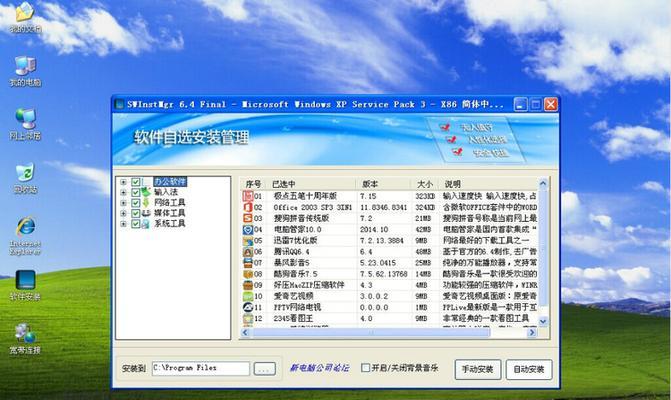
Task: Click the horizontal scrollbar thumb
Action: (x=370, y=332)
